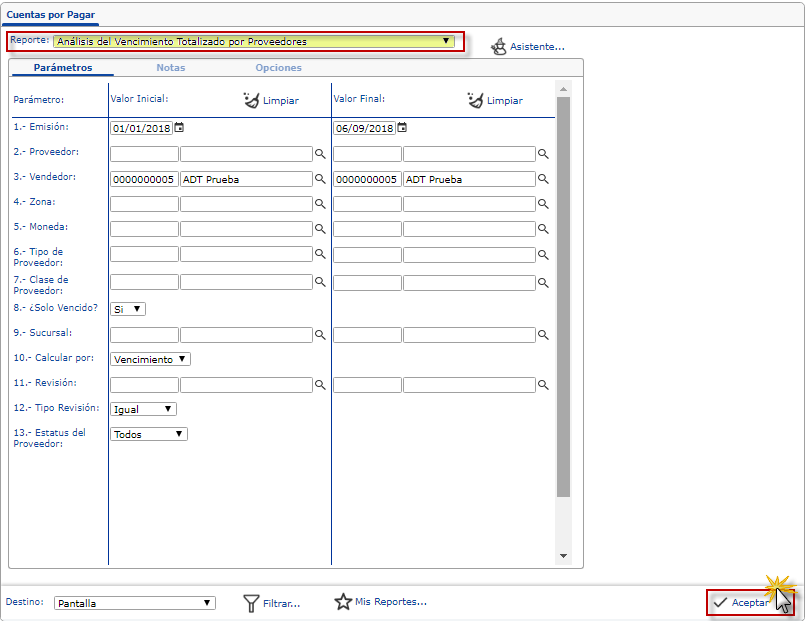The height and width of the screenshot is (621, 807).
Task: Open calendar picker for final Emisión date
Action: click(x=402, y=128)
